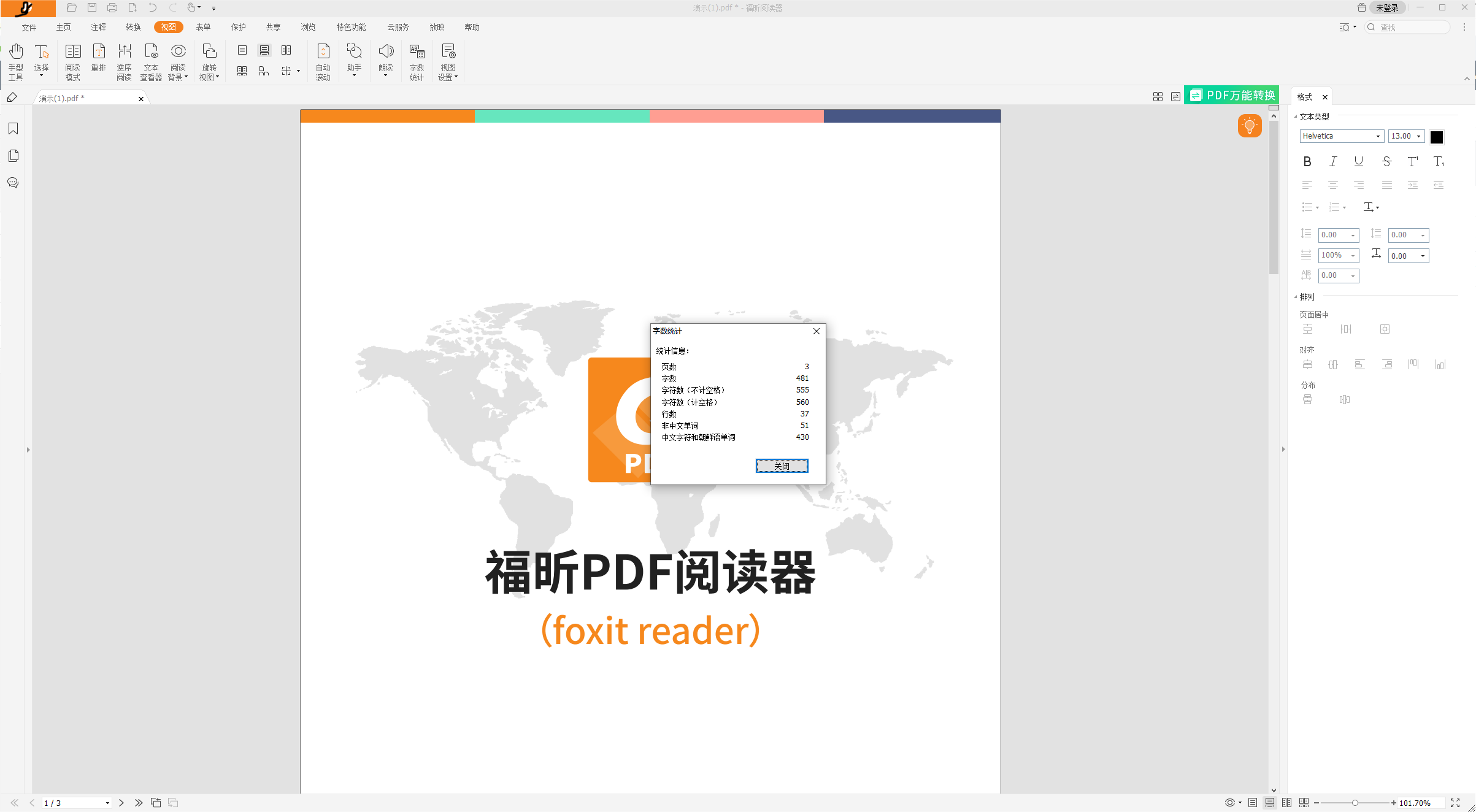Click the 未登录 login button
Viewport: 1476px width, 812px height.
[x=1387, y=7]
